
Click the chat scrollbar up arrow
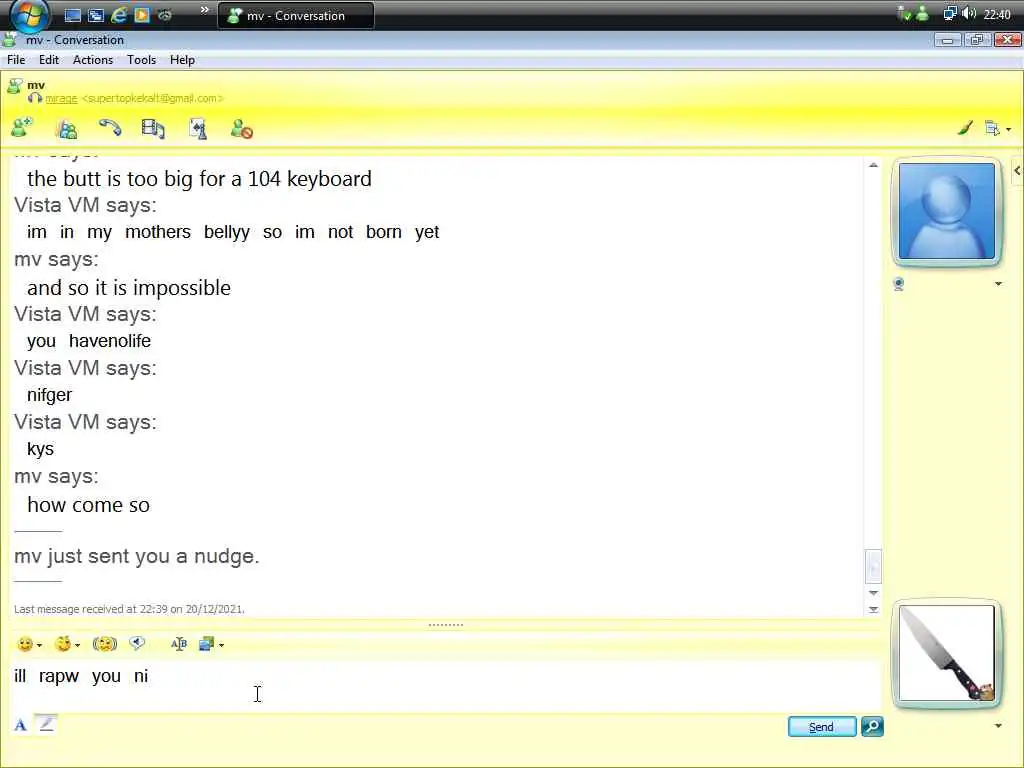pos(873,165)
